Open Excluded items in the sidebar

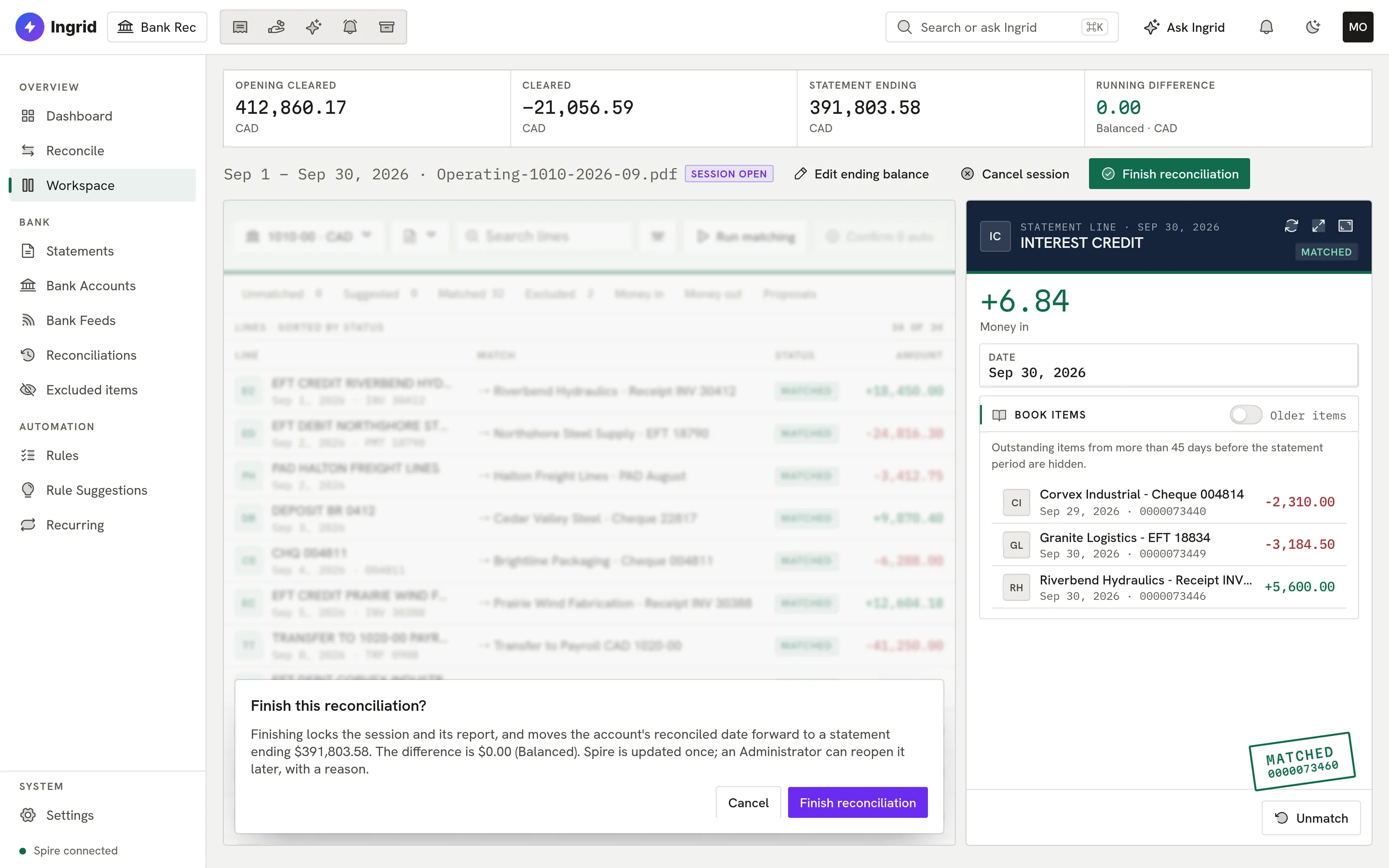pyautogui.click(x=102, y=390)
